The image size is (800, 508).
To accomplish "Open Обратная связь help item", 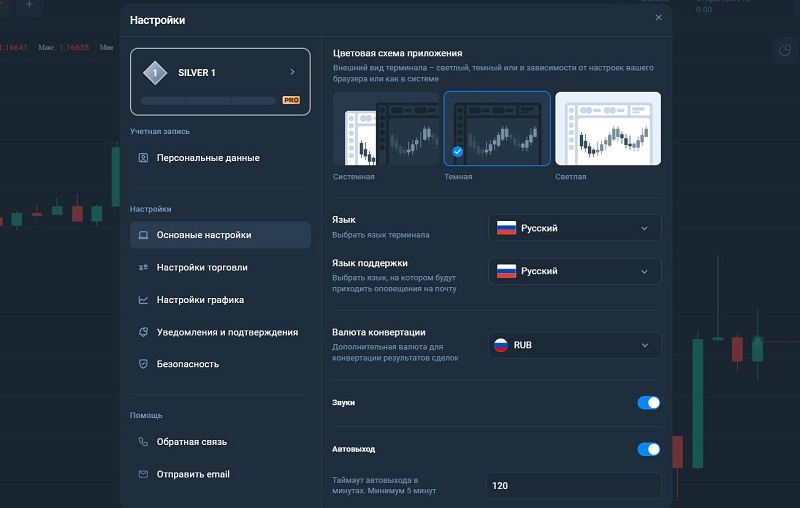I will (x=220, y=442).
